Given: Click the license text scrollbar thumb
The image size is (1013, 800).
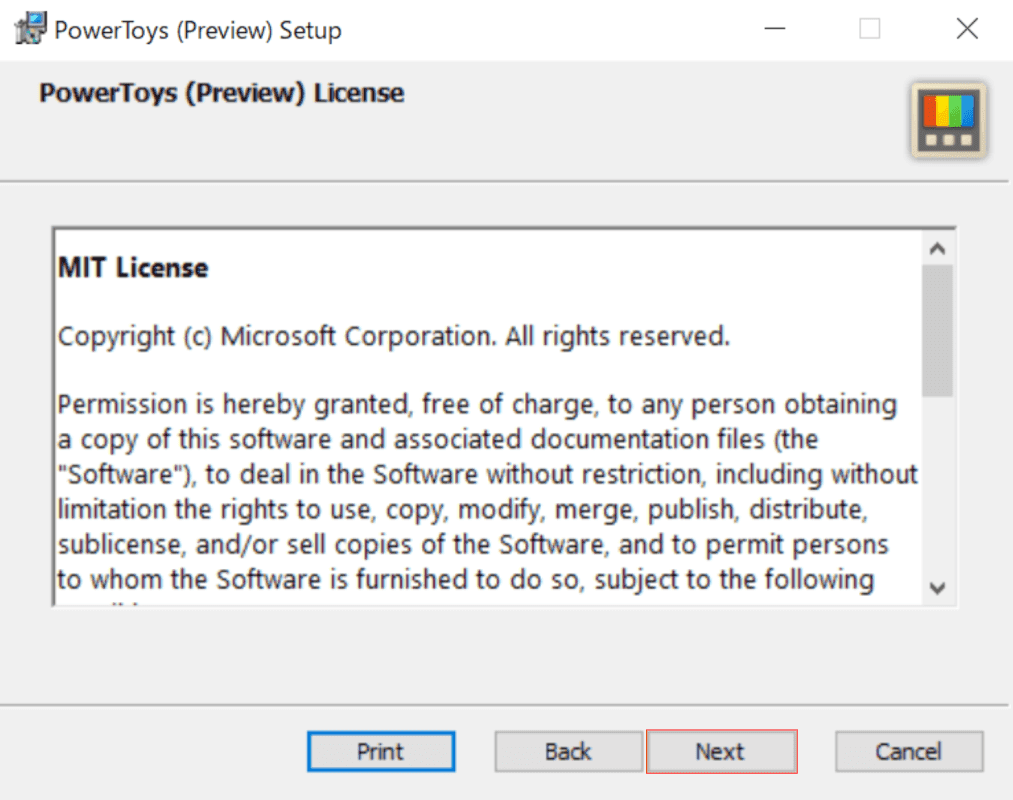Looking at the screenshot, I should pyautogui.click(x=937, y=330).
